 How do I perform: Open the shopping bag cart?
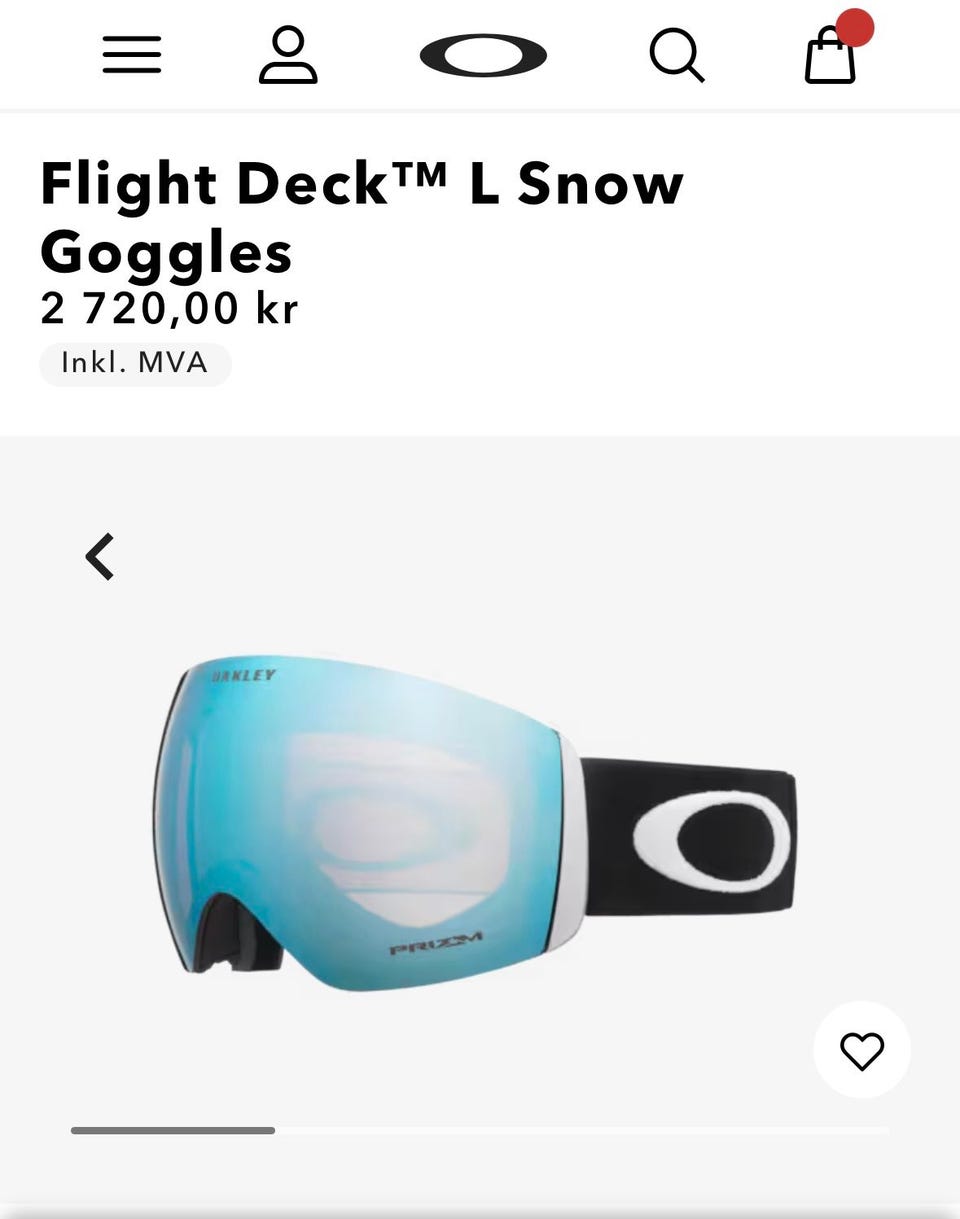830,55
